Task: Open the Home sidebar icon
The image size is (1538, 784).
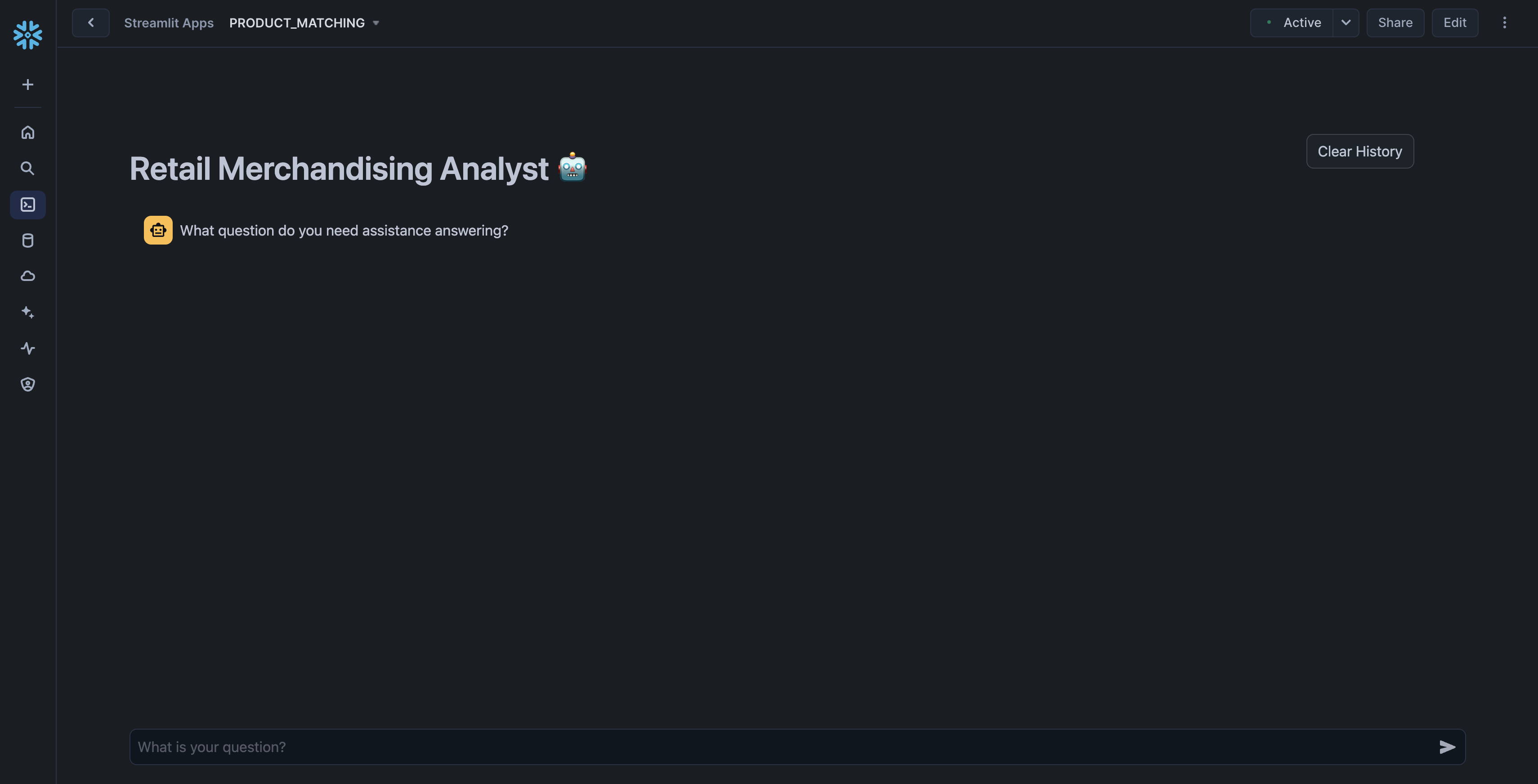Action: coord(27,133)
